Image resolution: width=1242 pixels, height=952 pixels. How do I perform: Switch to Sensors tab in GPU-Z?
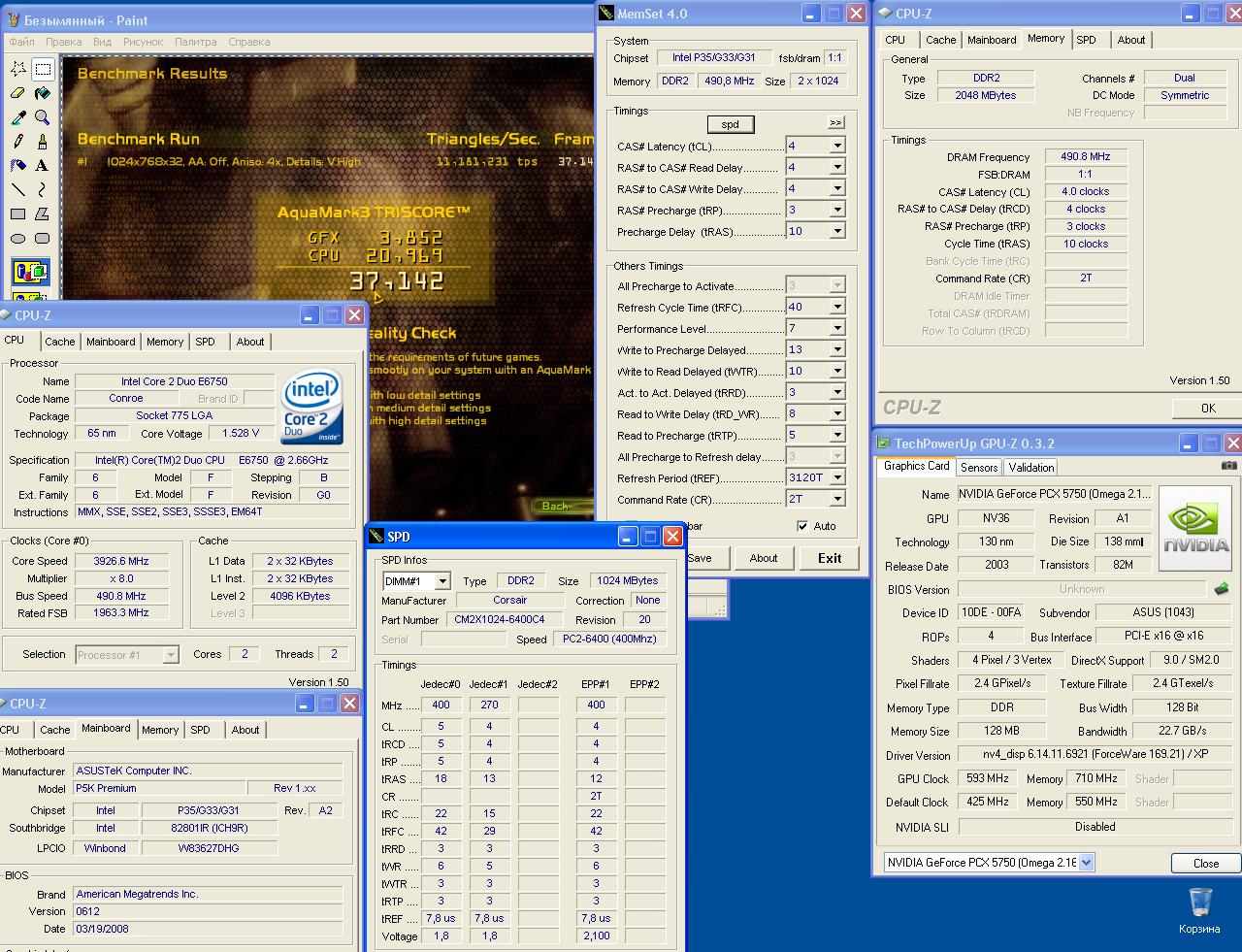click(x=979, y=468)
